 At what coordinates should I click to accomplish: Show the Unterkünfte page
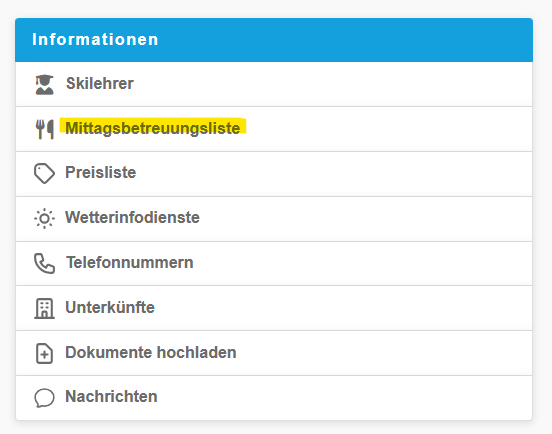(110, 307)
